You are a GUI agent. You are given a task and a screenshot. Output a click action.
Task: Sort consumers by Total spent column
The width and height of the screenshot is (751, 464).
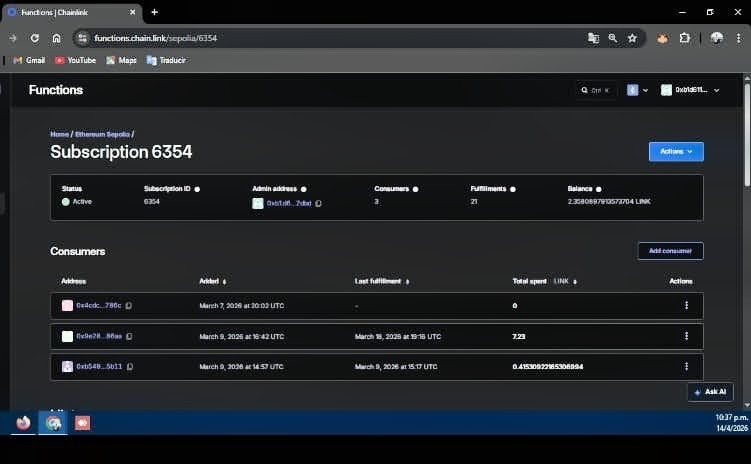click(x=545, y=281)
